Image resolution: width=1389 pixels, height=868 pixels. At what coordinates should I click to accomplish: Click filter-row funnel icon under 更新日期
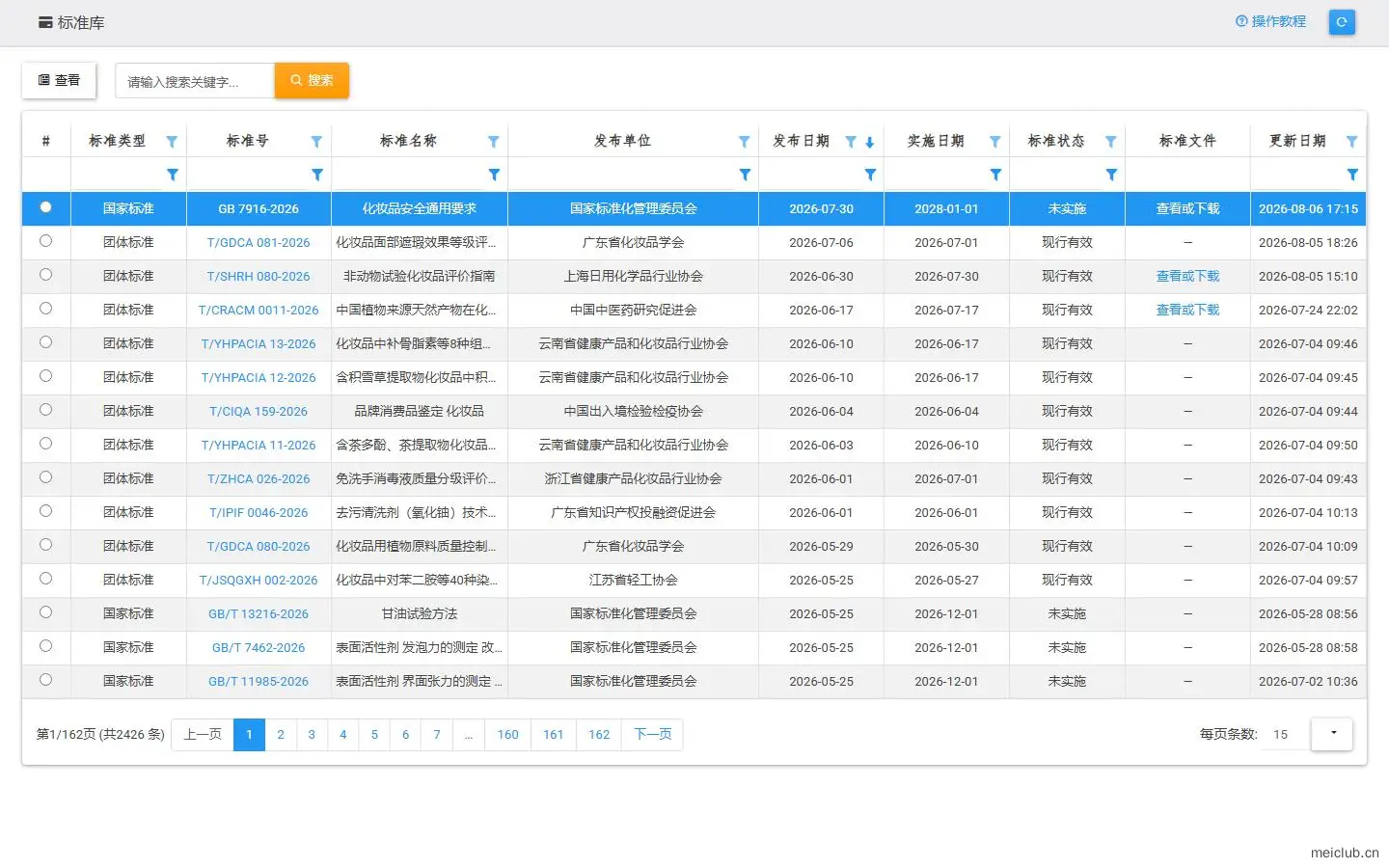tap(1352, 175)
